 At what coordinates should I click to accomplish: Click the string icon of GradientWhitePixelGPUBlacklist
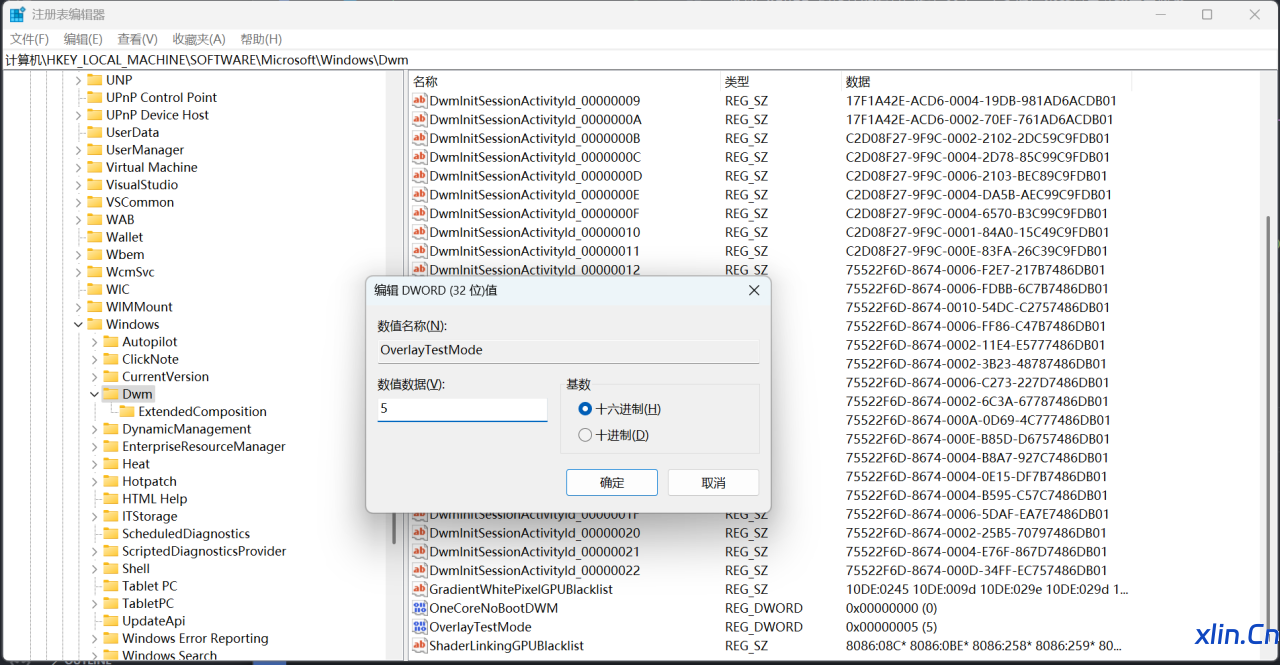420,589
